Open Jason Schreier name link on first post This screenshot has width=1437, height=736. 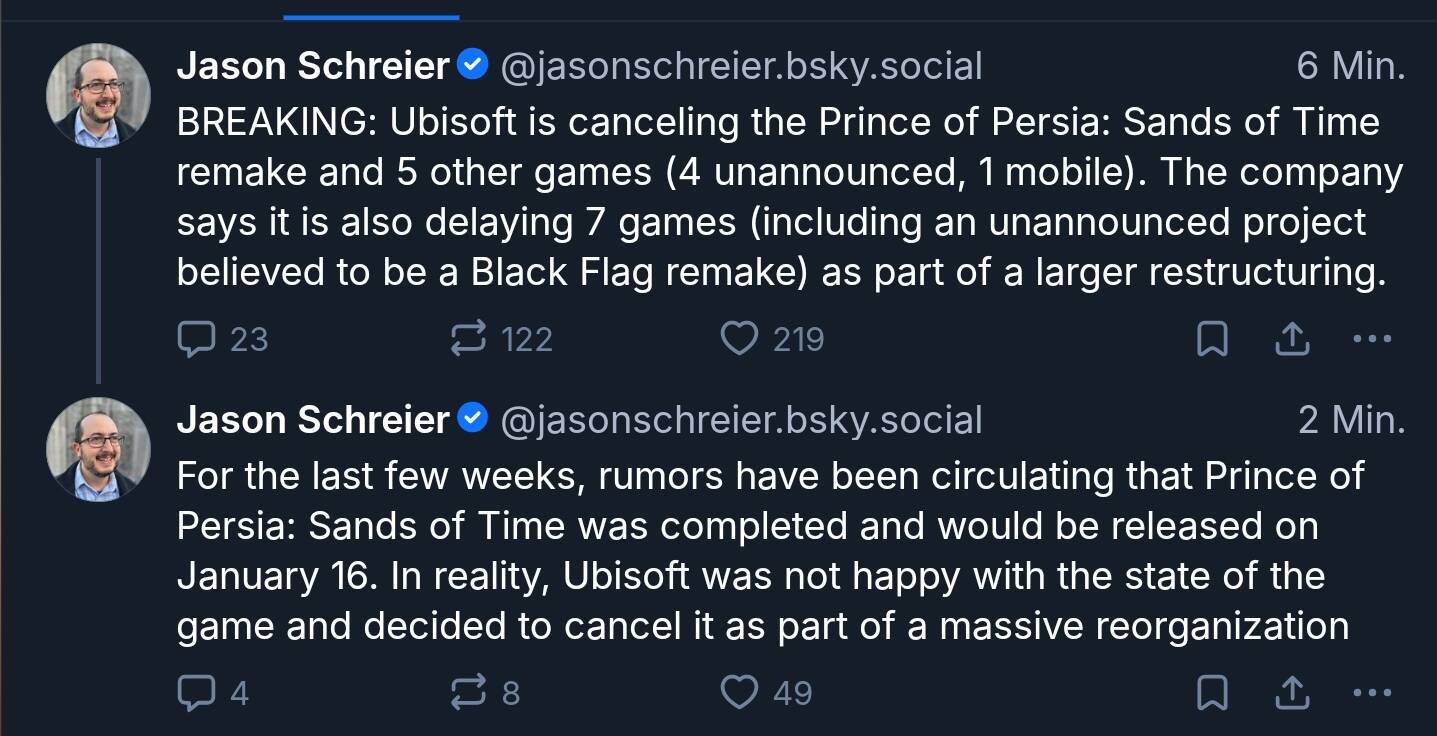313,67
